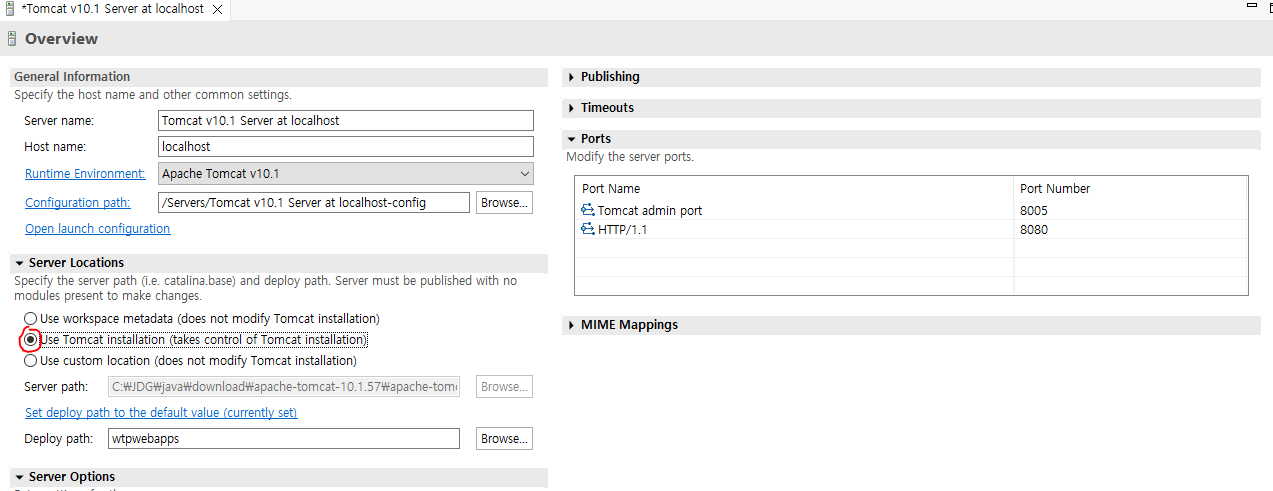The height and width of the screenshot is (491, 1273).
Task: Click the server icon in Tomcat editor tab
Action: tap(10, 9)
